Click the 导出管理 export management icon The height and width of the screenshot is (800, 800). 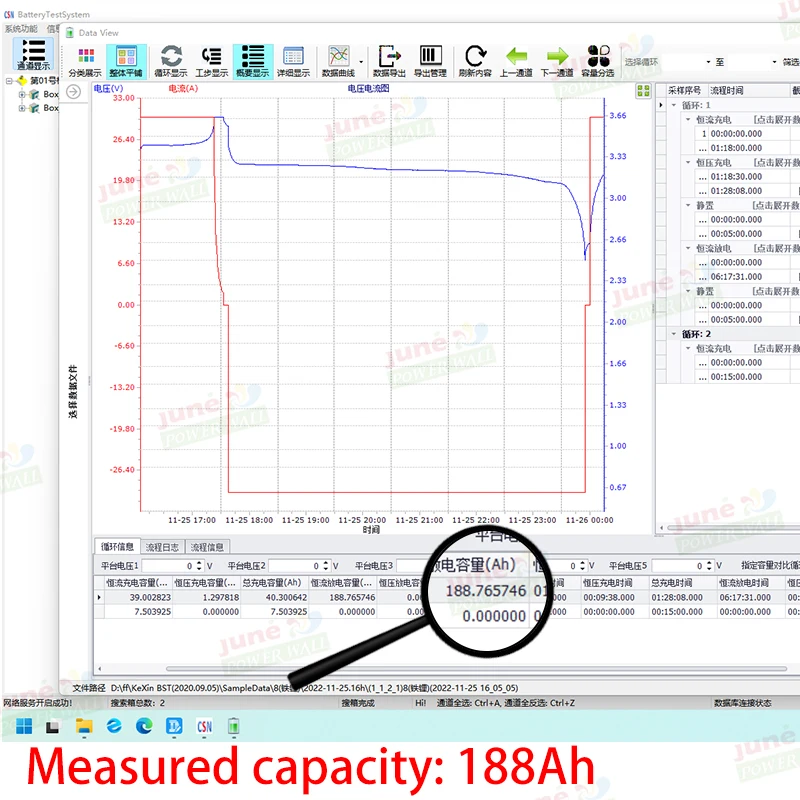[x=430, y=60]
